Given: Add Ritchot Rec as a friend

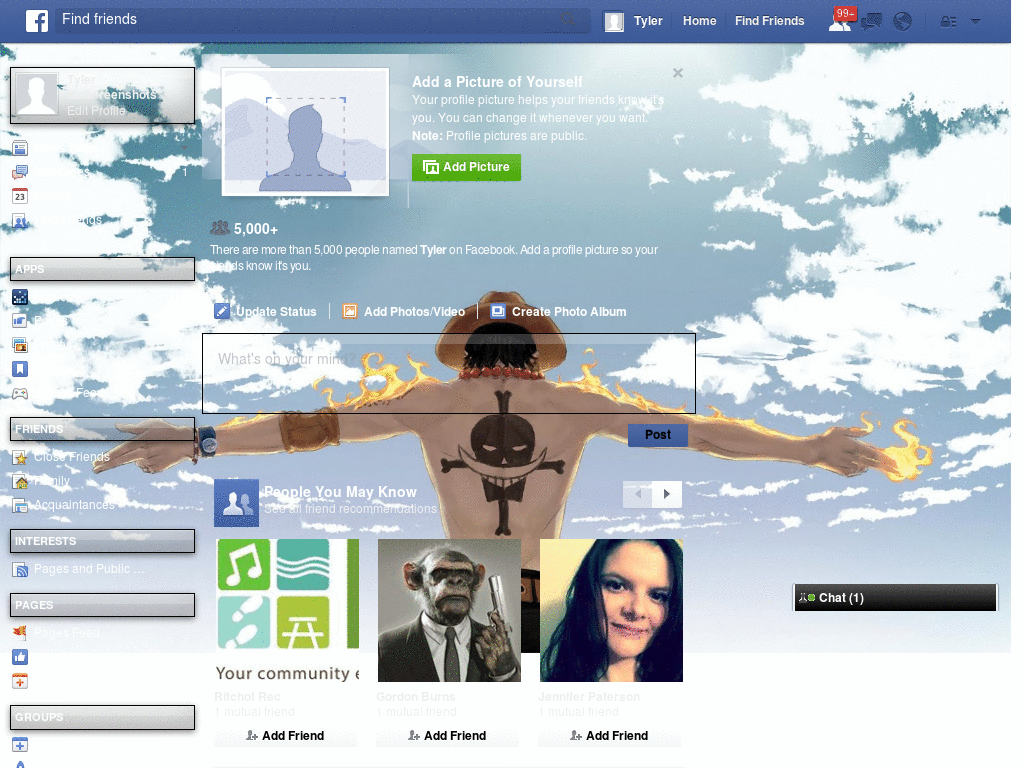Looking at the screenshot, I should [x=285, y=736].
